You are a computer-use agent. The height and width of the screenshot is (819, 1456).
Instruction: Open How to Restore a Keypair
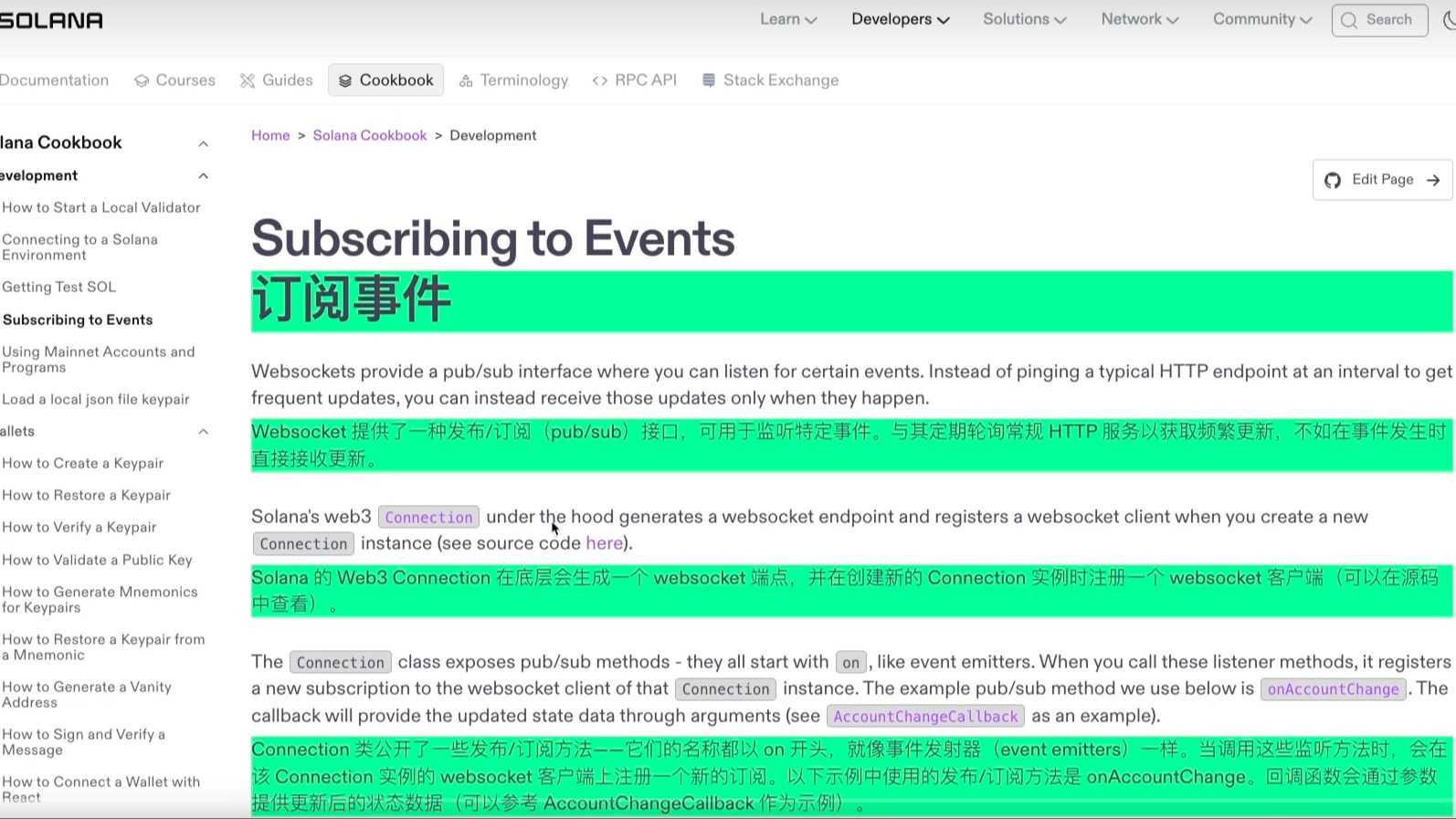86,495
